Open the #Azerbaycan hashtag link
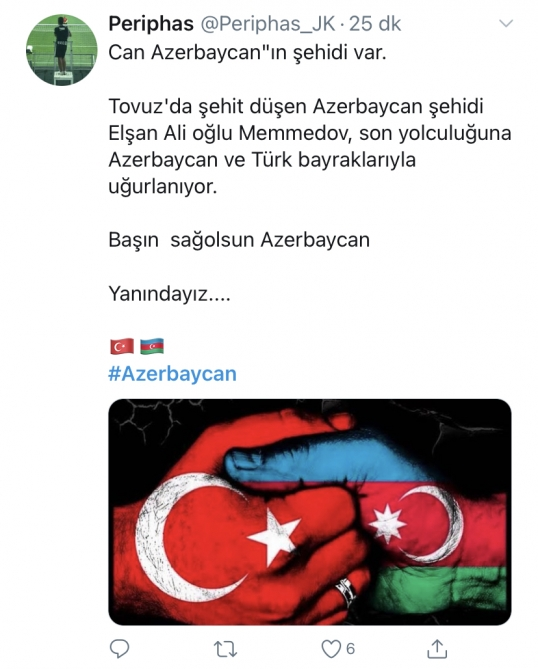The image size is (538, 669). point(172,374)
